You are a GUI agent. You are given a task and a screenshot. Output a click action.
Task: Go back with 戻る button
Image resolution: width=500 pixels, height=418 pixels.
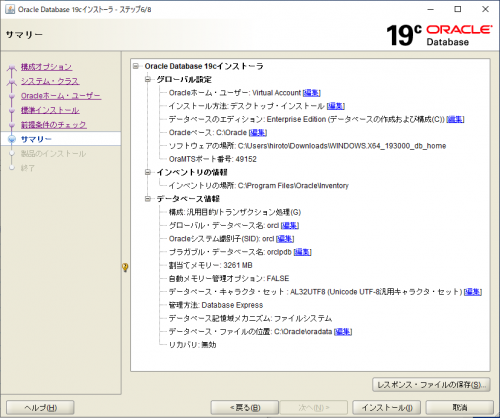[x=245, y=407]
